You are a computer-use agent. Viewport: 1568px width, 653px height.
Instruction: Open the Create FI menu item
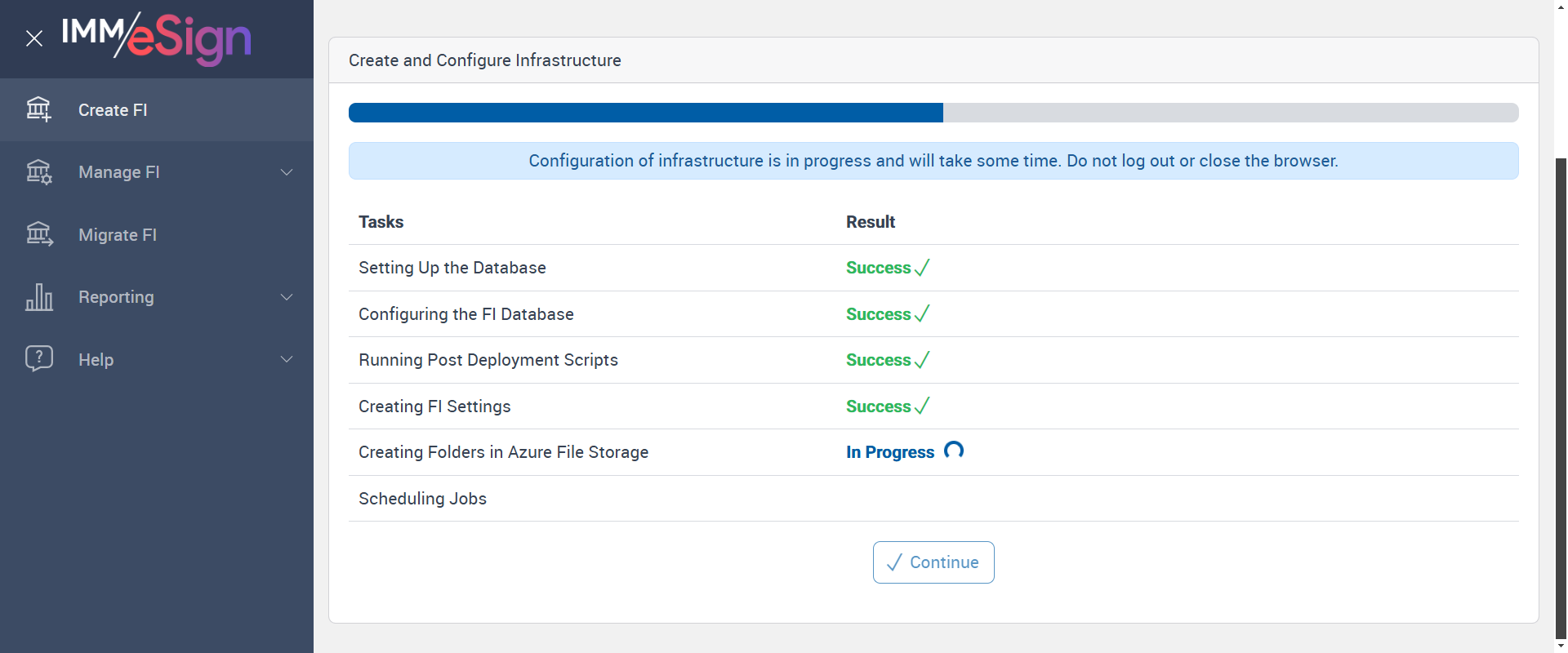(x=113, y=110)
